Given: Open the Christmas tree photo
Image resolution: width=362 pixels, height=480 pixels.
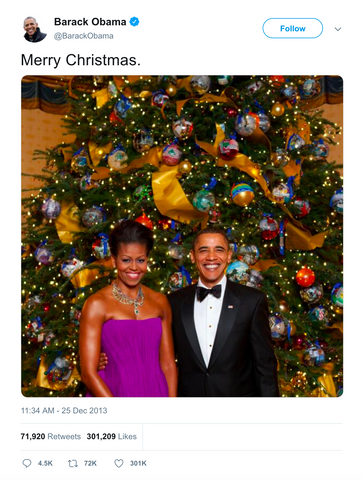Looking at the screenshot, I should click(x=182, y=236).
